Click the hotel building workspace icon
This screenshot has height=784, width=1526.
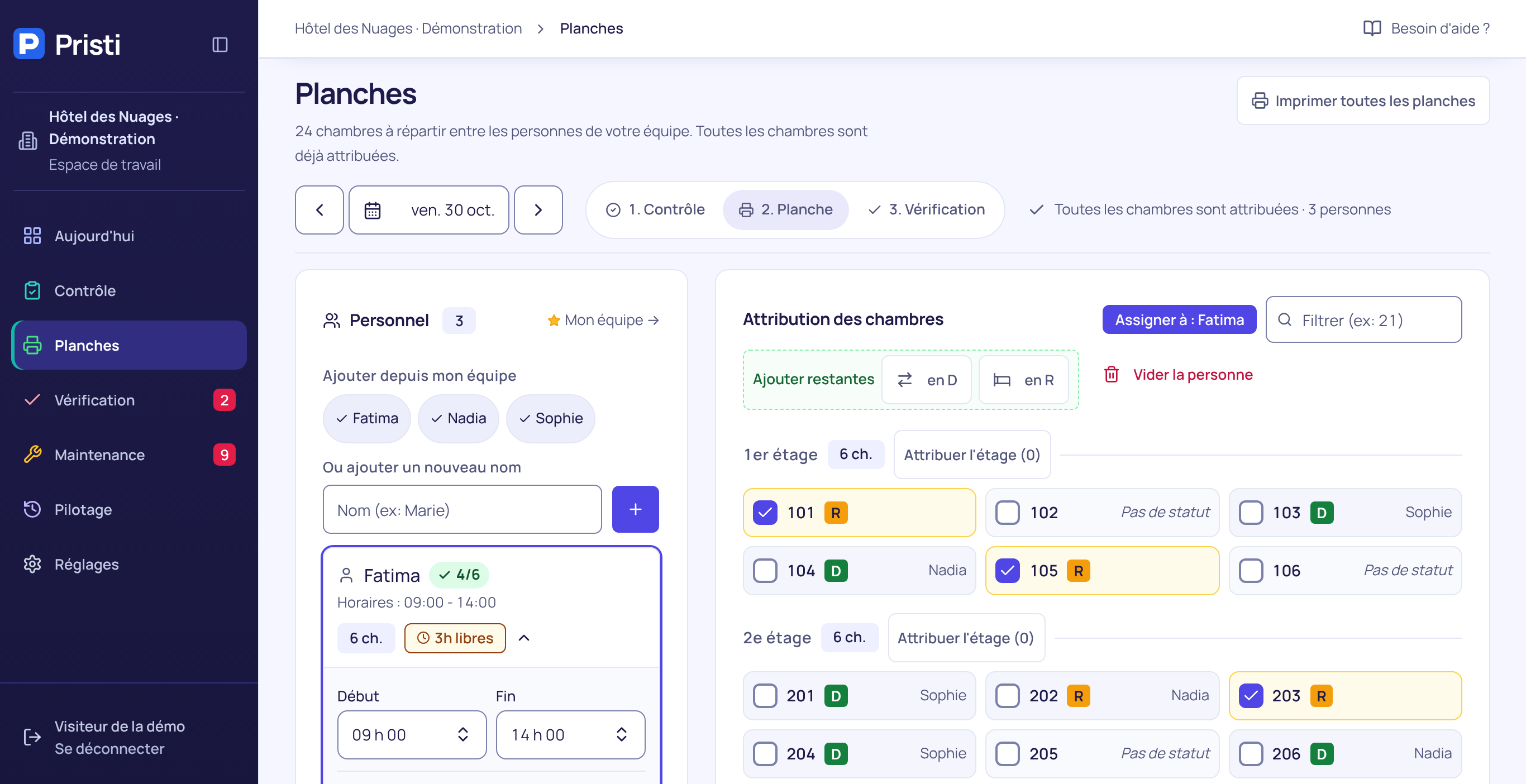[x=28, y=140]
